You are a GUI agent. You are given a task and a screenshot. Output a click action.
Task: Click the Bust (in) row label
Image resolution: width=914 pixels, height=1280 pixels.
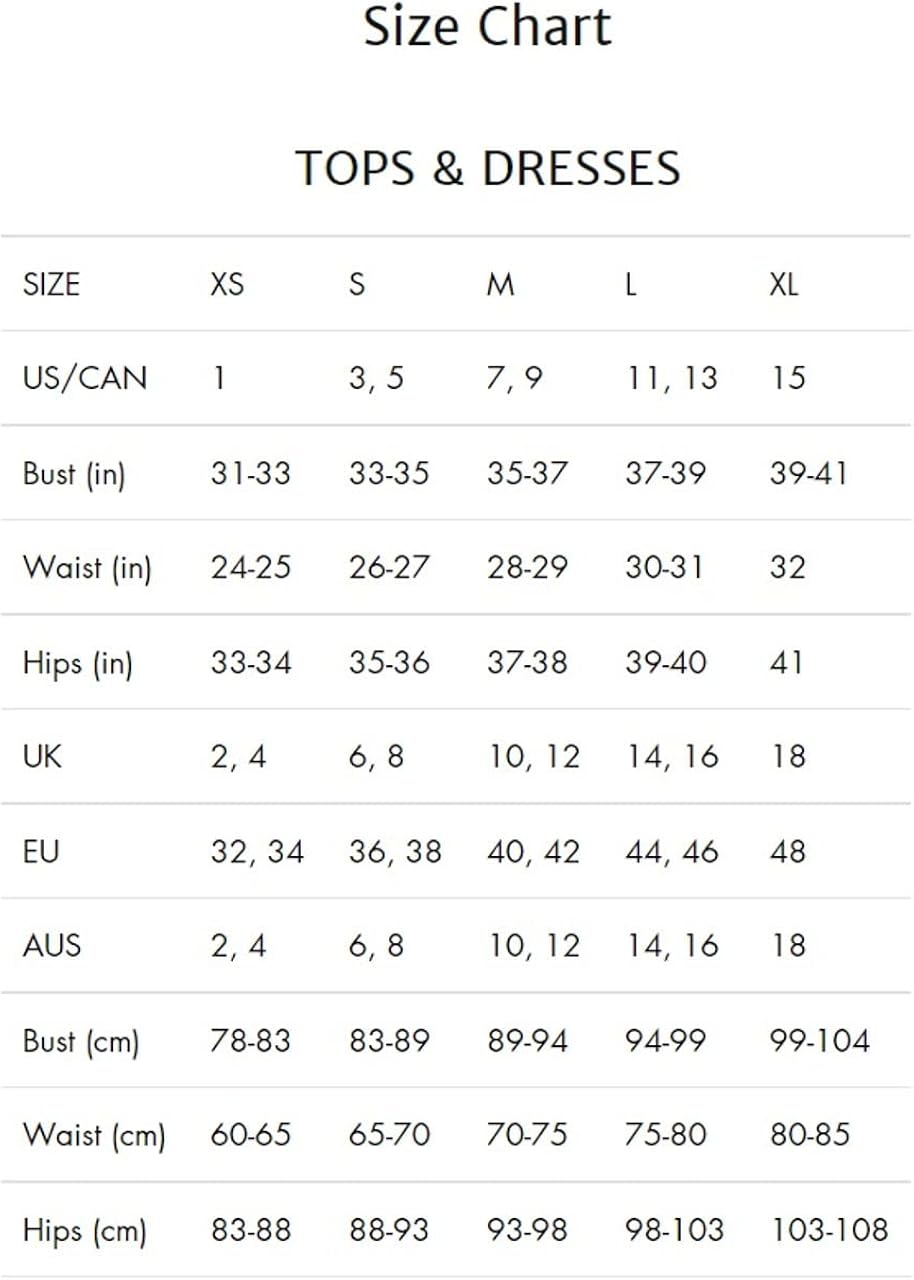[x=74, y=473]
